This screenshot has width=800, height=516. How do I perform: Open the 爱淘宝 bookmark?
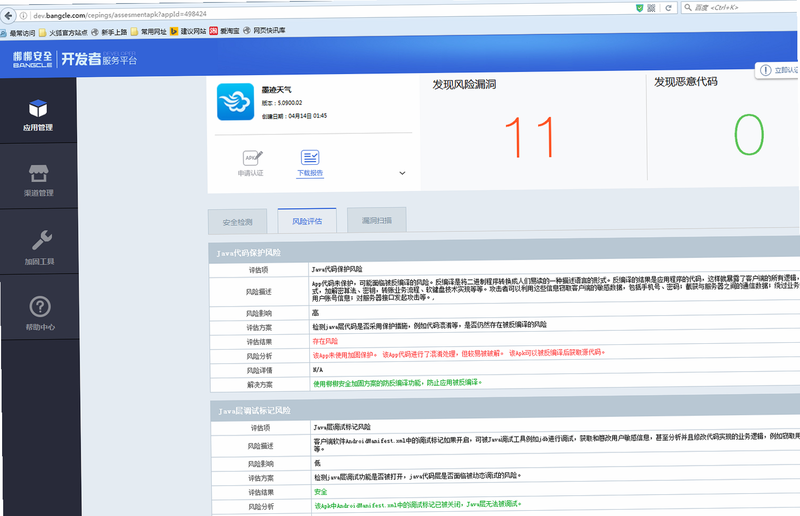pyautogui.click(x=224, y=31)
